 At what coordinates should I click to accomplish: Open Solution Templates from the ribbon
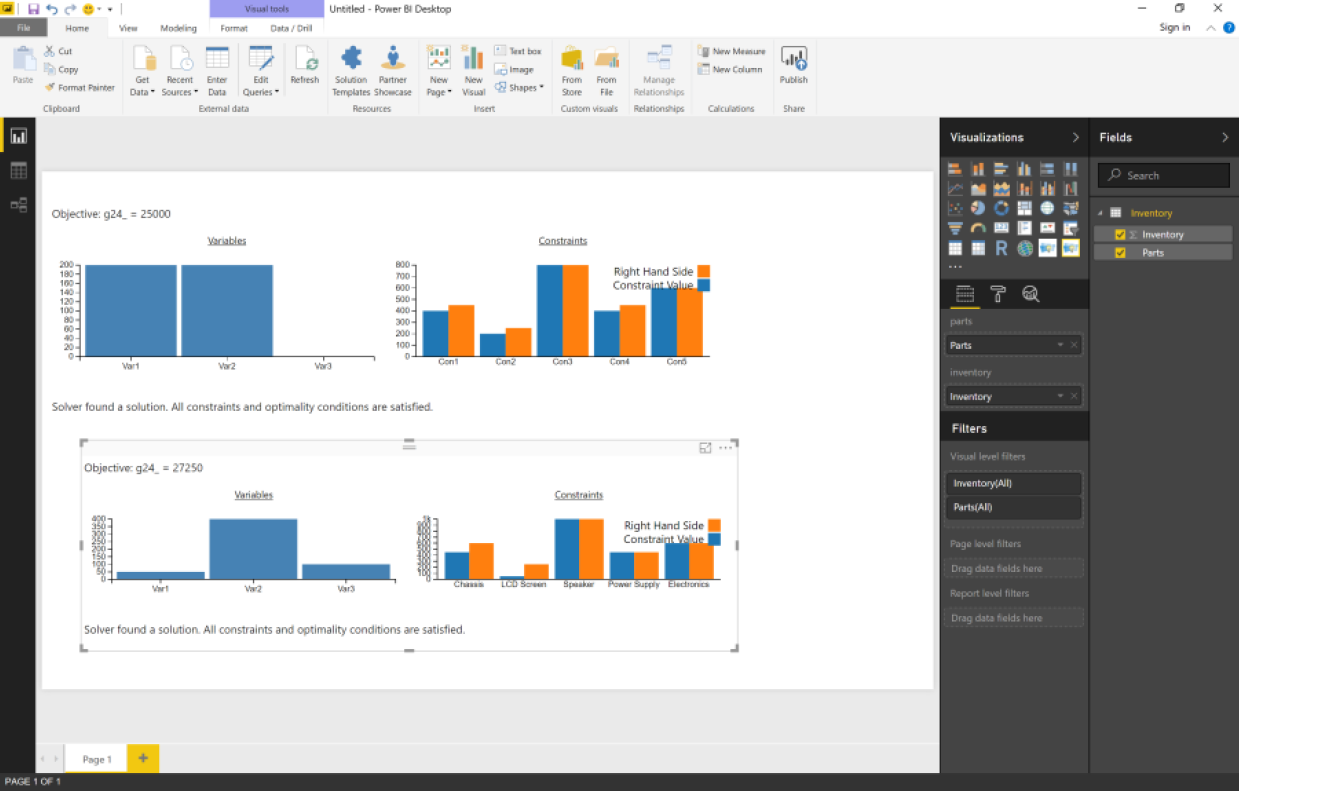click(x=351, y=70)
